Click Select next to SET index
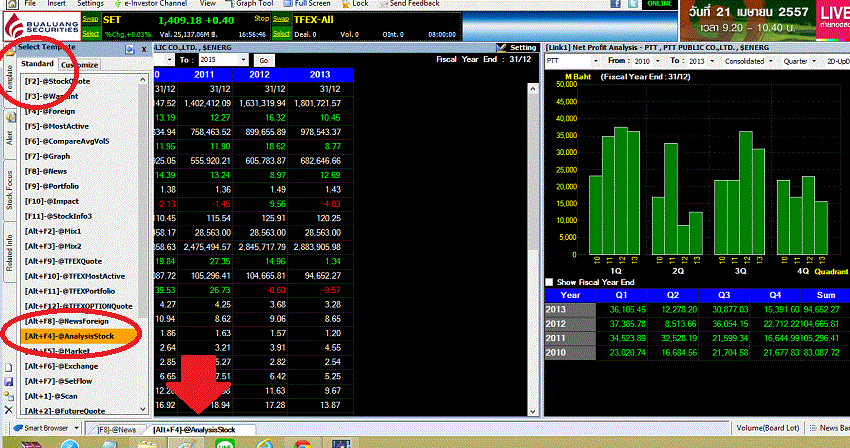This screenshot has height=448, width=850. pos(91,34)
